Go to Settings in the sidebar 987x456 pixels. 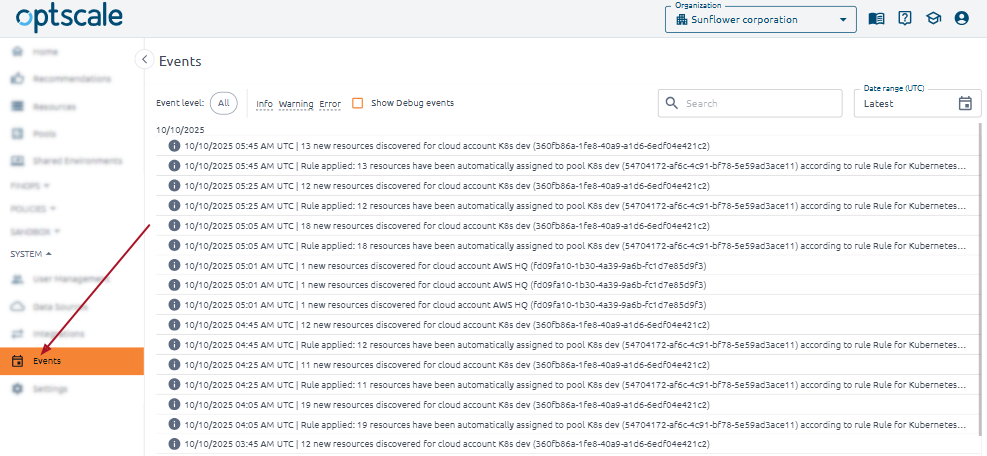click(50, 388)
